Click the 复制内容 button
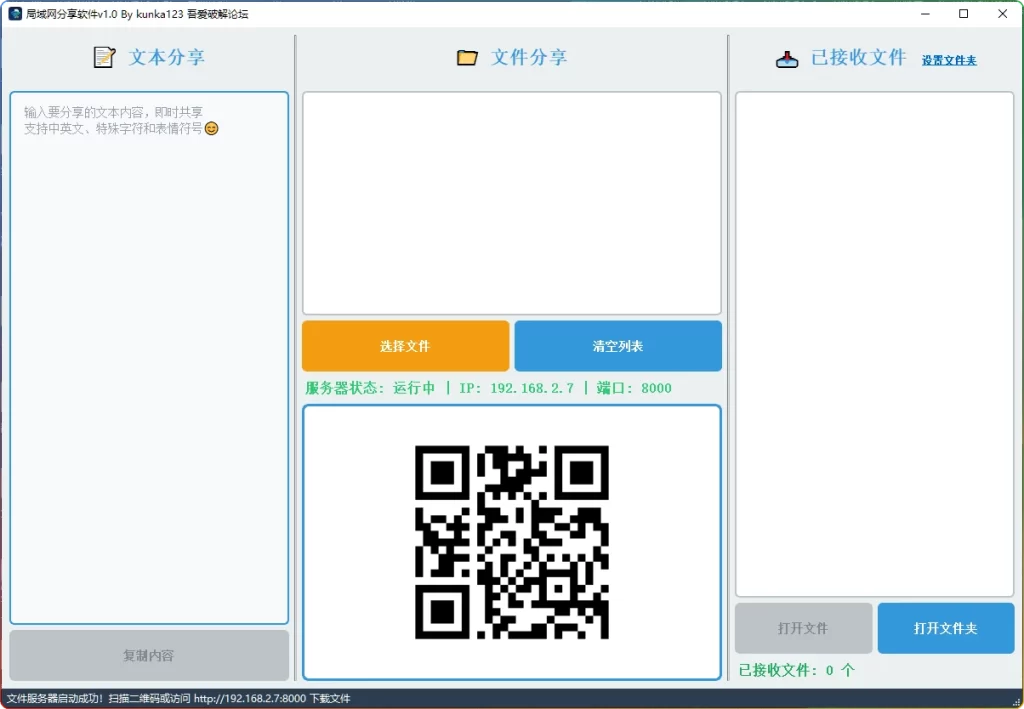 [148, 656]
